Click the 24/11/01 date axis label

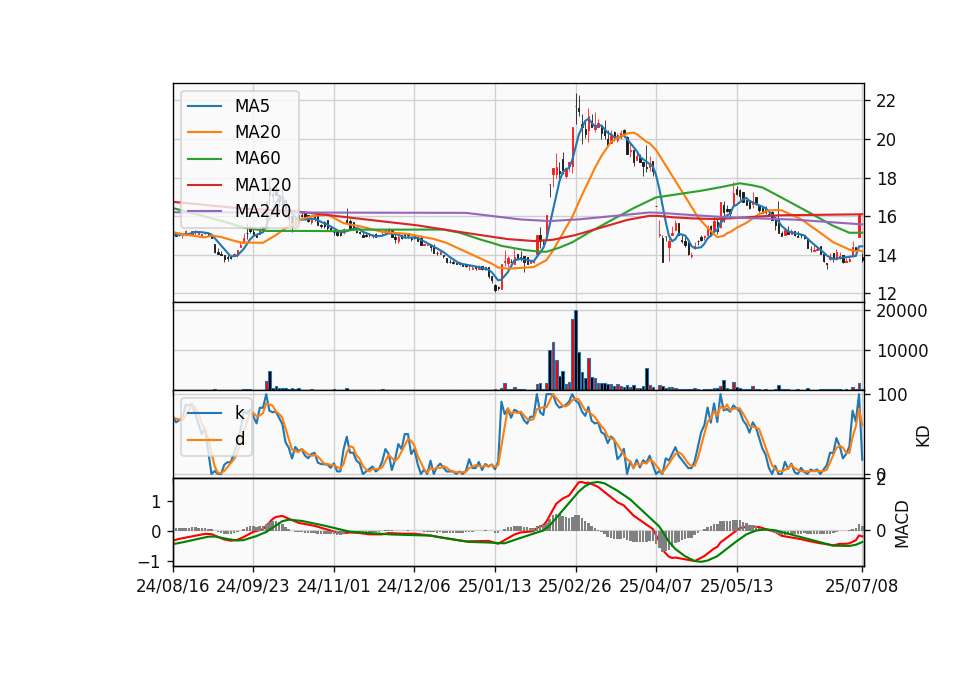[x=334, y=586]
